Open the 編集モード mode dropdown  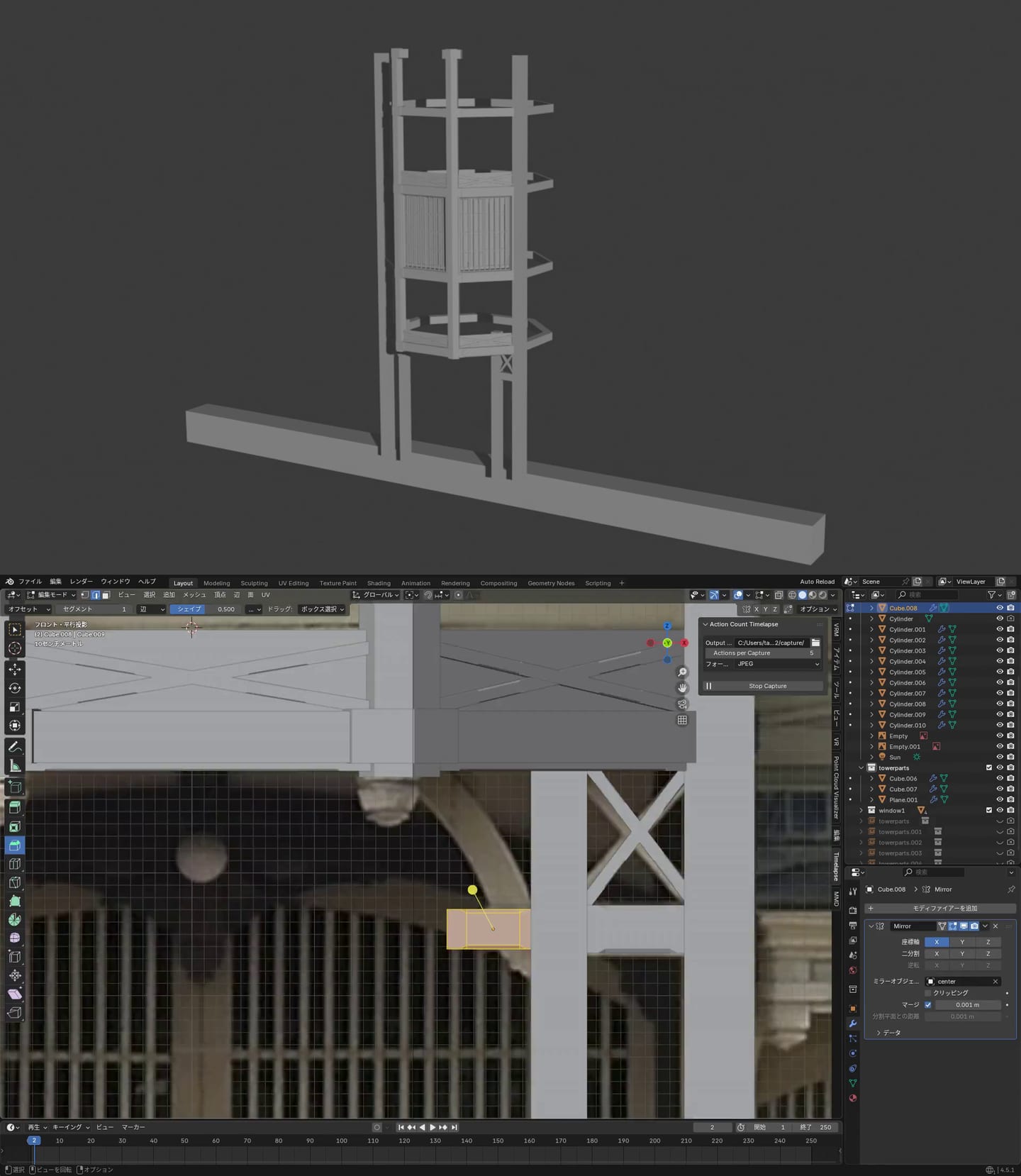point(50,595)
